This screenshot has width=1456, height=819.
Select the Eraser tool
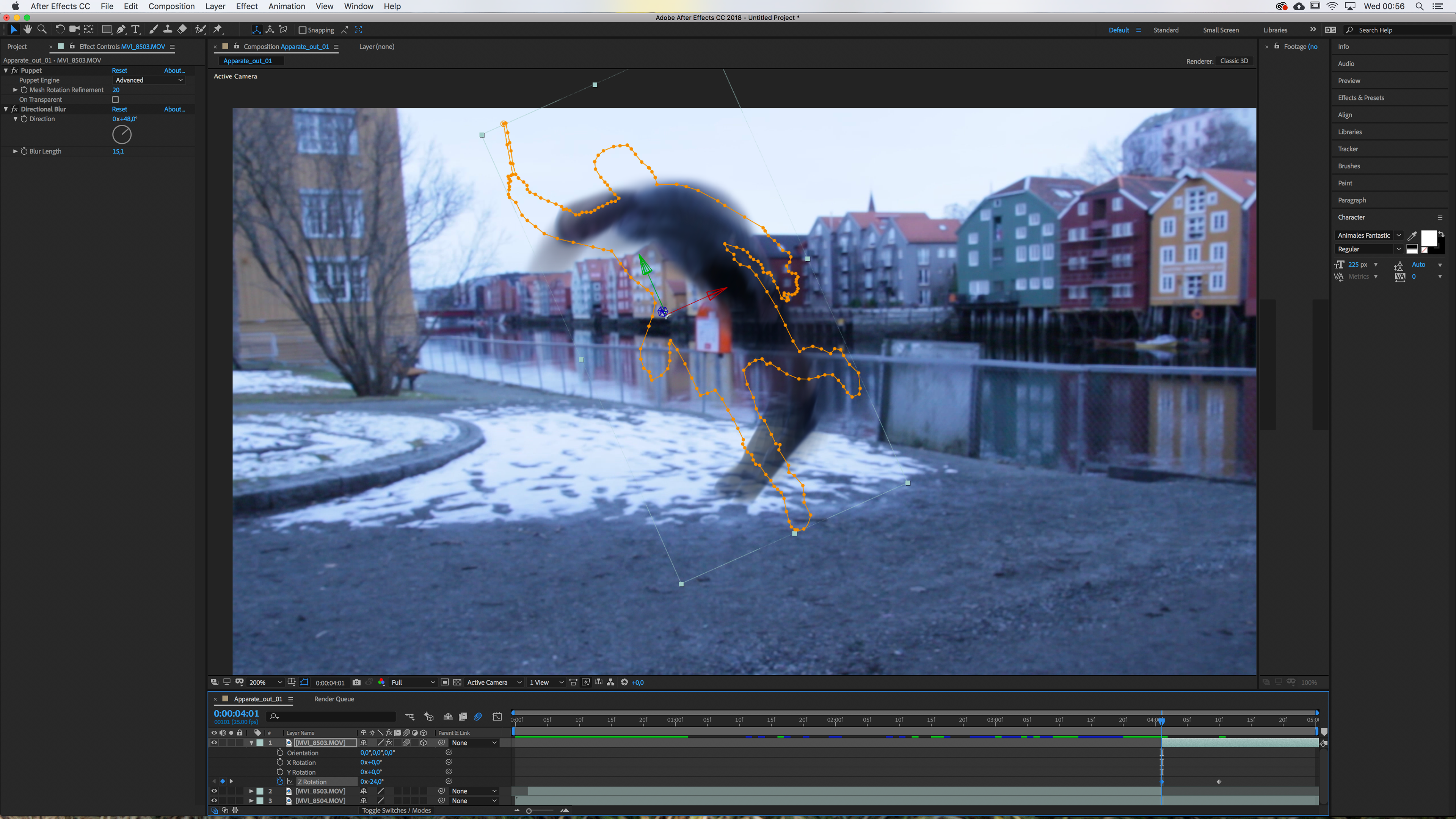tap(182, 30)
